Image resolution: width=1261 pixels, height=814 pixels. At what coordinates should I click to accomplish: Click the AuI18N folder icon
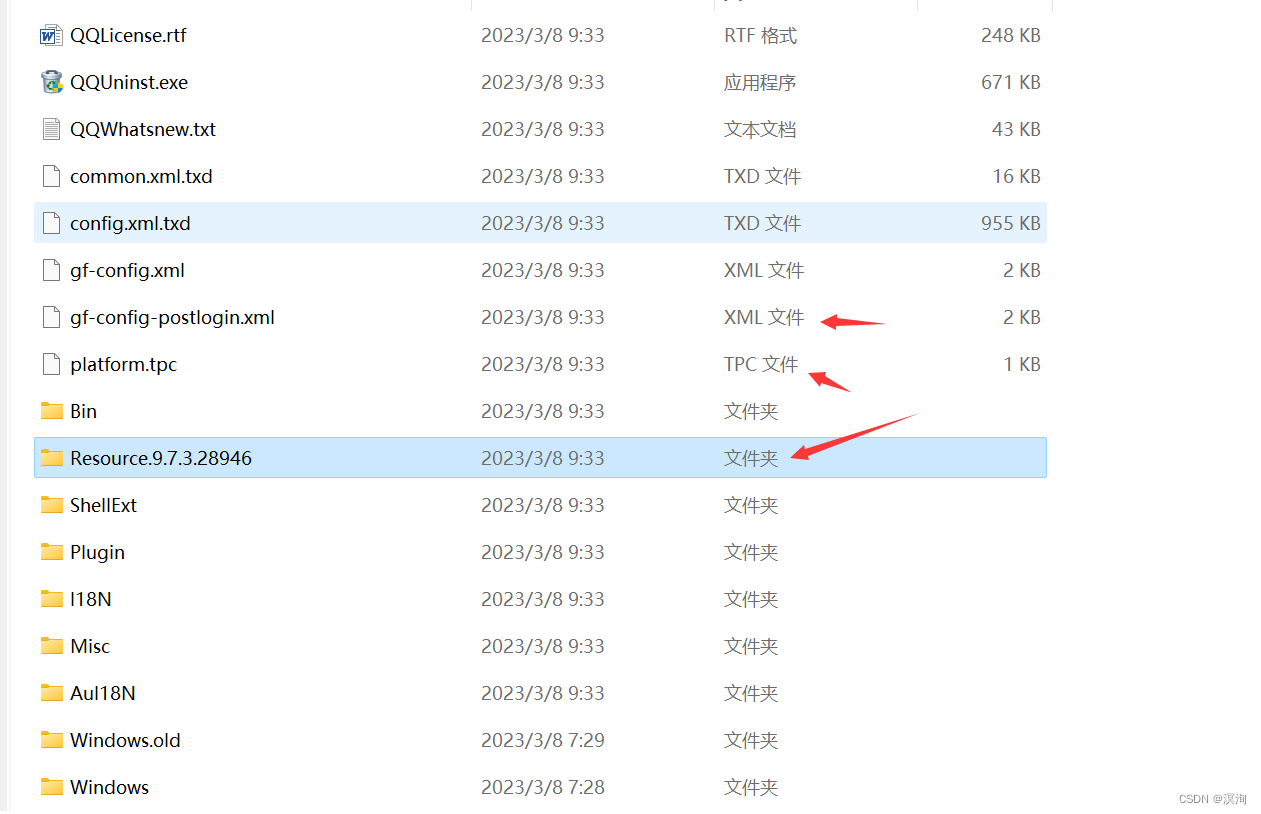click(52, 693)
